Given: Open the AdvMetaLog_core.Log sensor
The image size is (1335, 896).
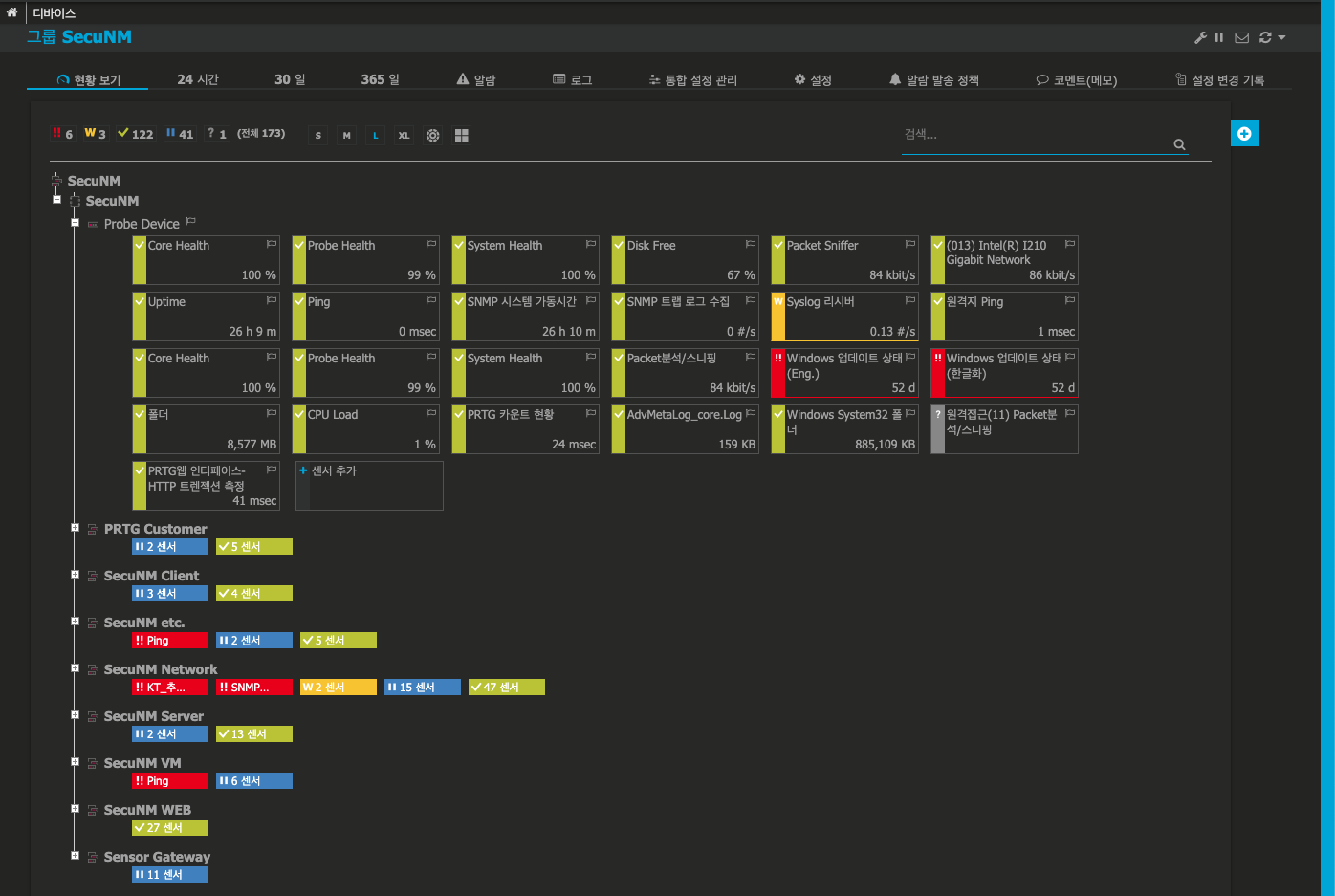Looking at the screenshot, I should click(x=686, y=429).
